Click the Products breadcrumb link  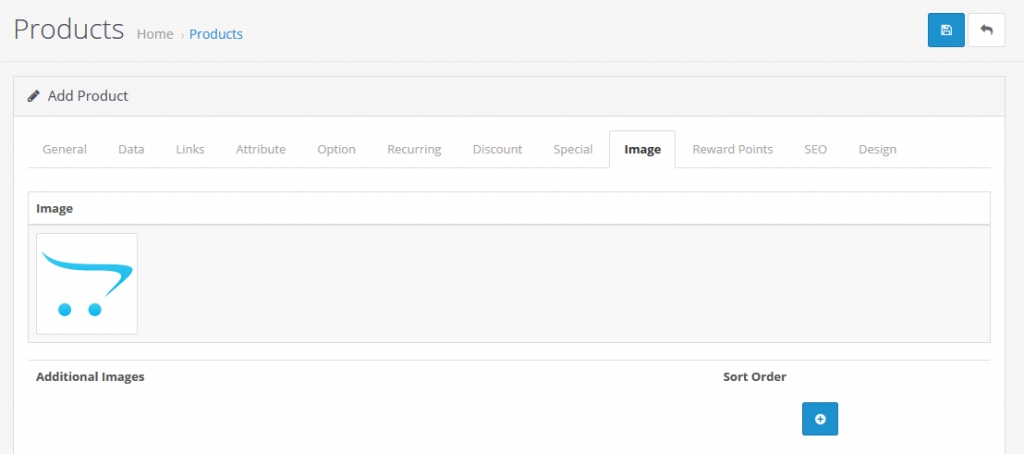[x=216, y=34]
